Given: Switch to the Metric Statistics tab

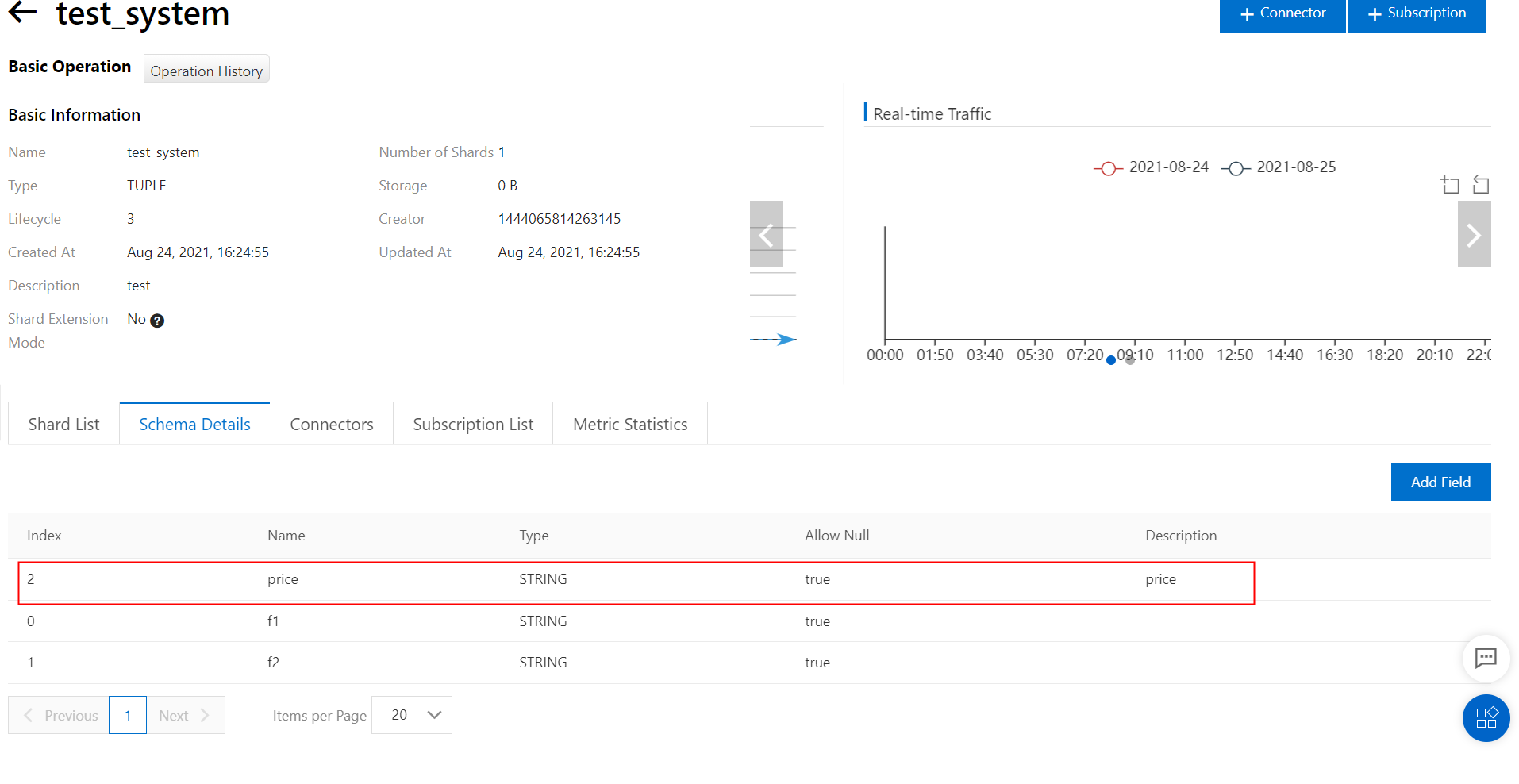Looking at the screenshot, I should click(x=630, y=424).
